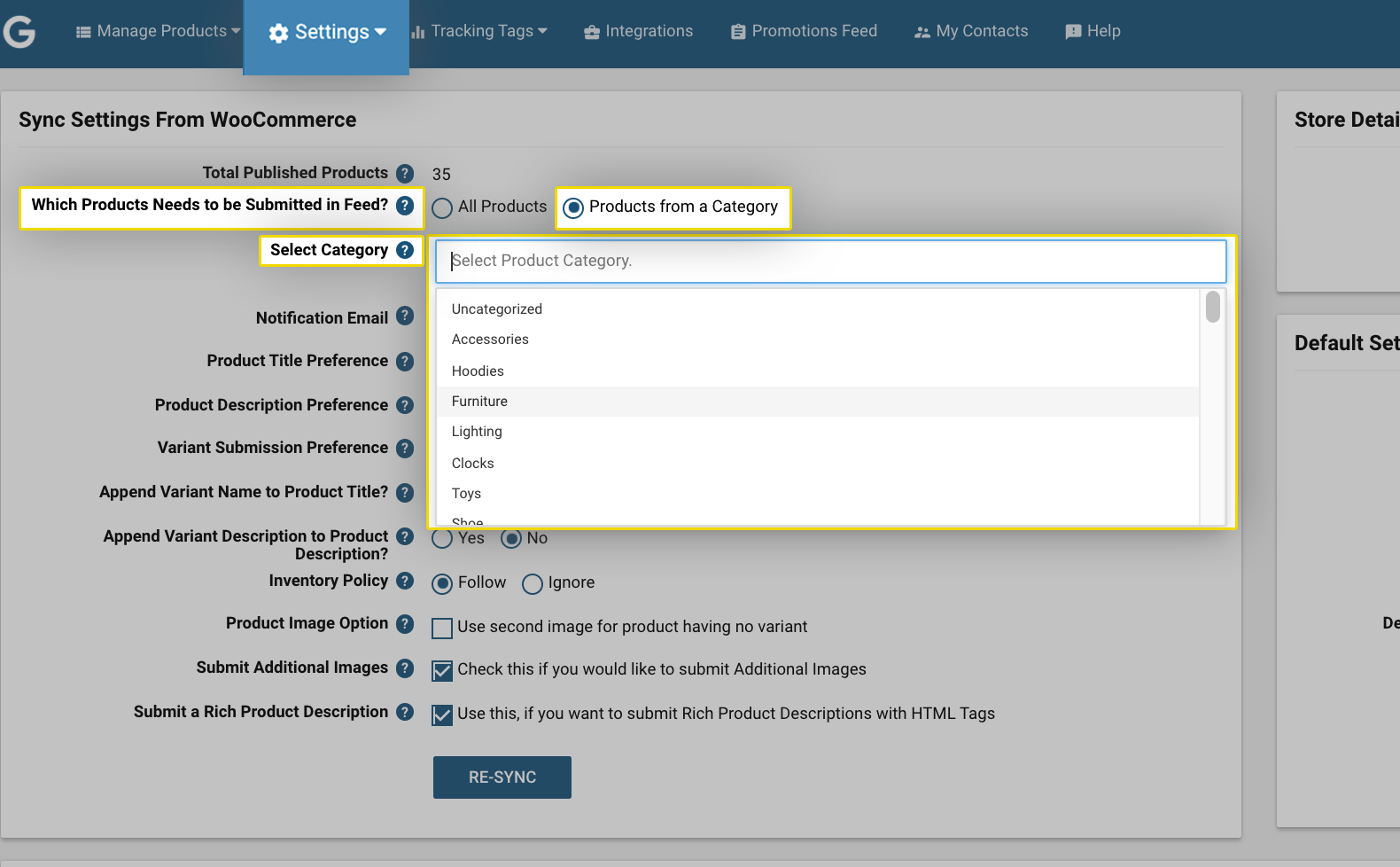
Task: Show help for Submit Additional Images
Action: tap(405, 668)
